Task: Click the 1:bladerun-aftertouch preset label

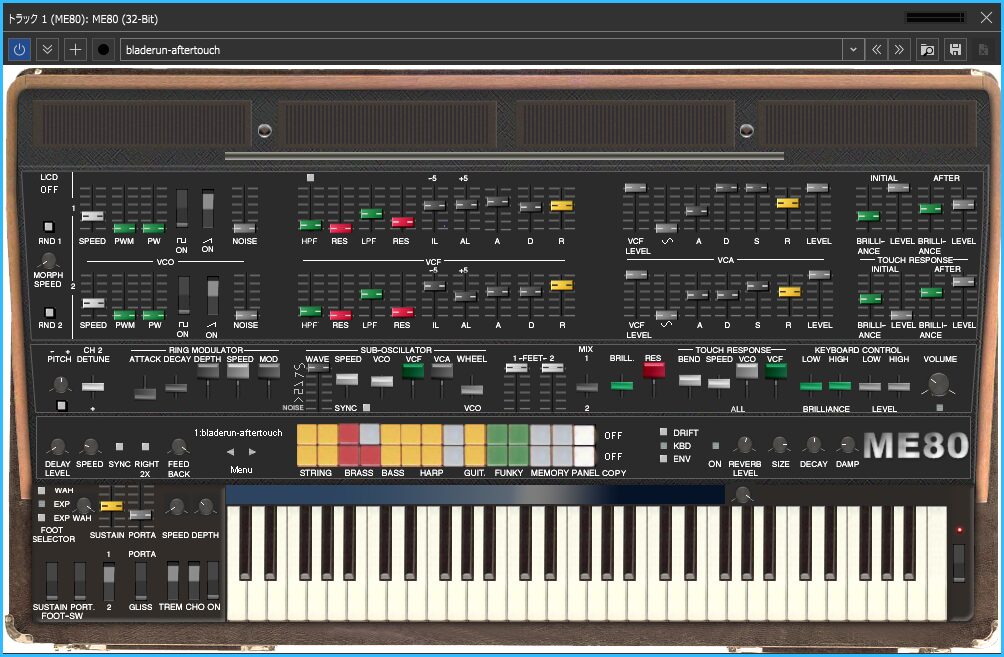Action: 238,433
